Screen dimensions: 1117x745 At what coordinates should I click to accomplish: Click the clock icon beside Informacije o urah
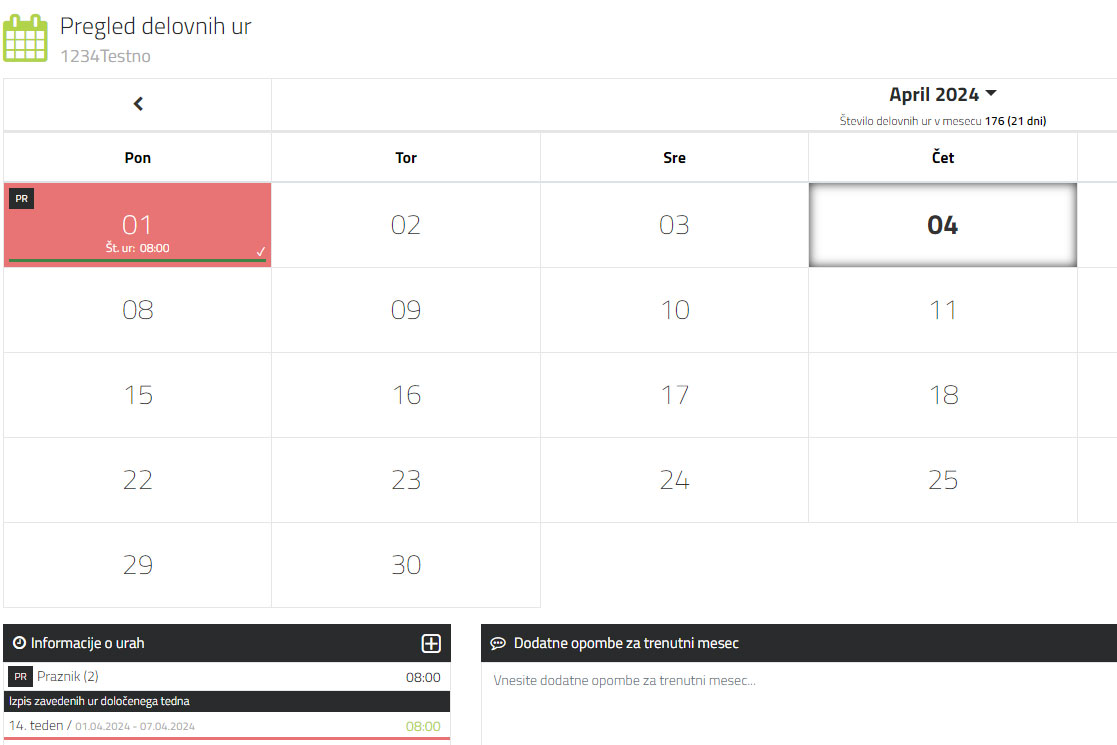tap(19, 642)
